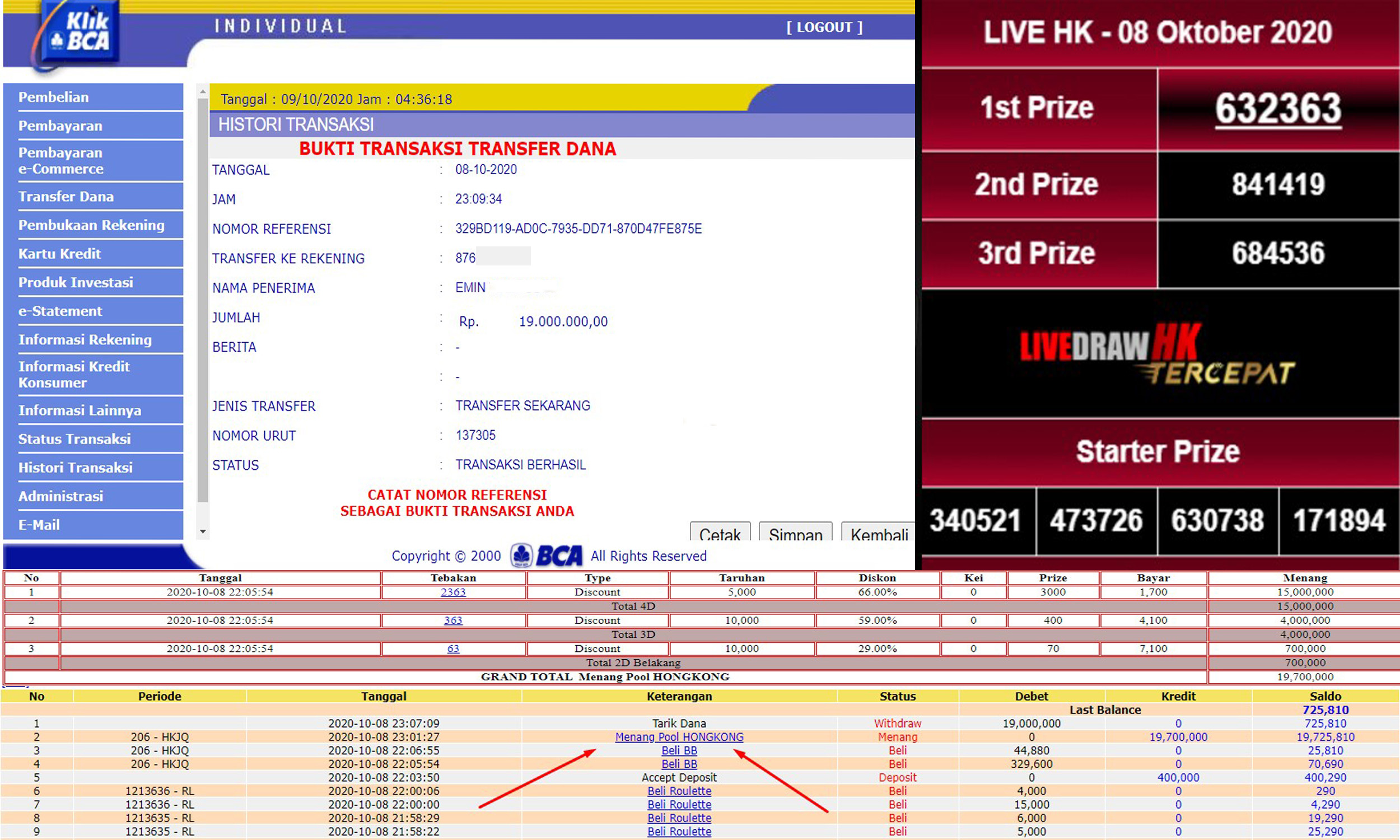The width and height of the screenshot is (1400, 840).
Task: Open Kartu Kredit menu
Action: [94, 254]
